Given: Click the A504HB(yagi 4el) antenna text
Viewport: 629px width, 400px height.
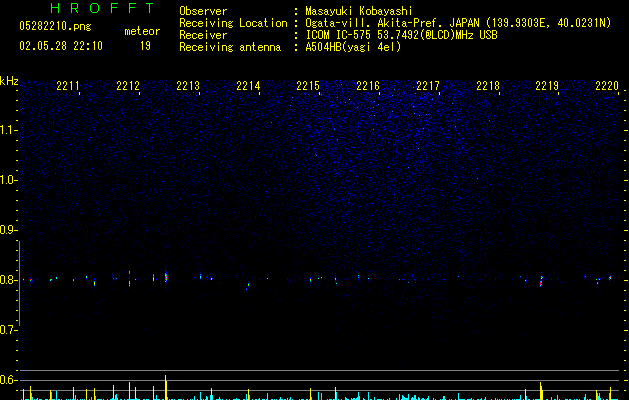Looking at the screenshot, I should (353, 47).
